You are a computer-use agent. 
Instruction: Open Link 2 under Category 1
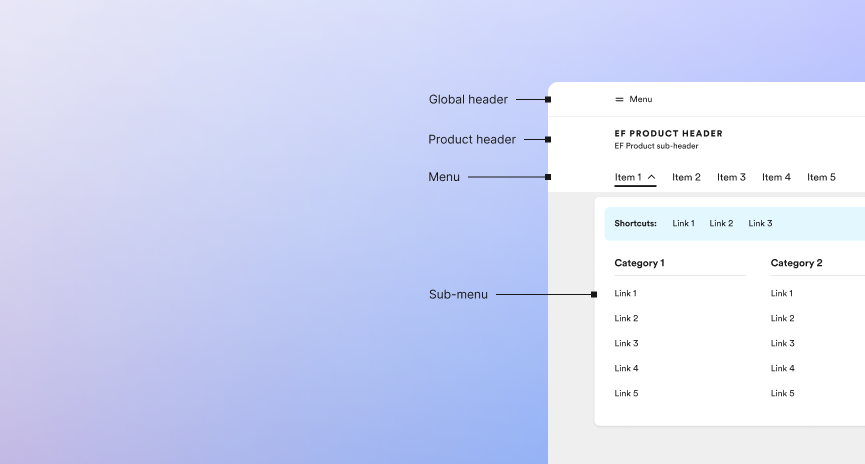626,318
